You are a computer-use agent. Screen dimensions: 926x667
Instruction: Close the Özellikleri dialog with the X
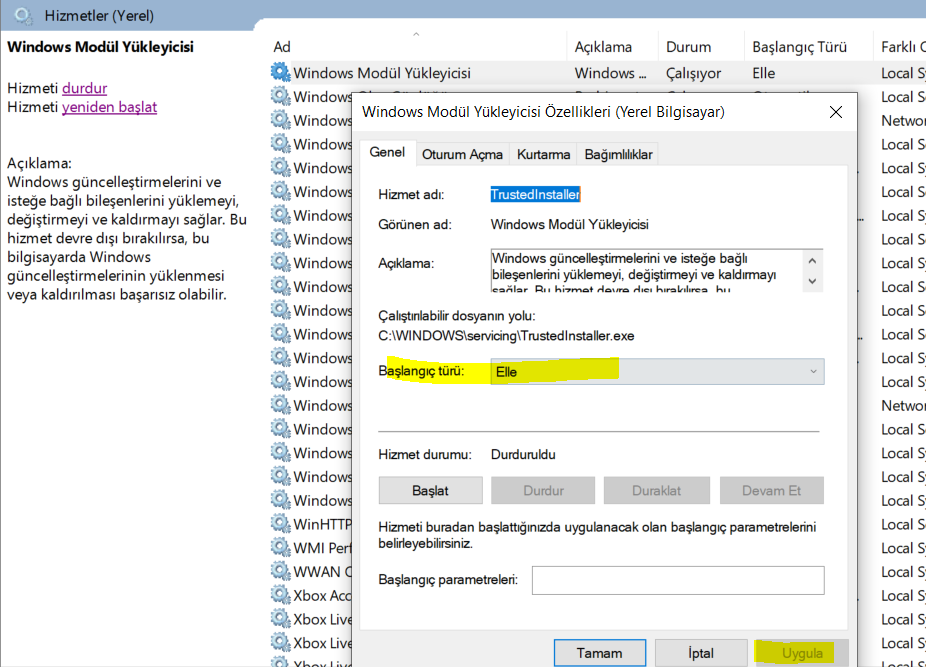pos(836,112)
